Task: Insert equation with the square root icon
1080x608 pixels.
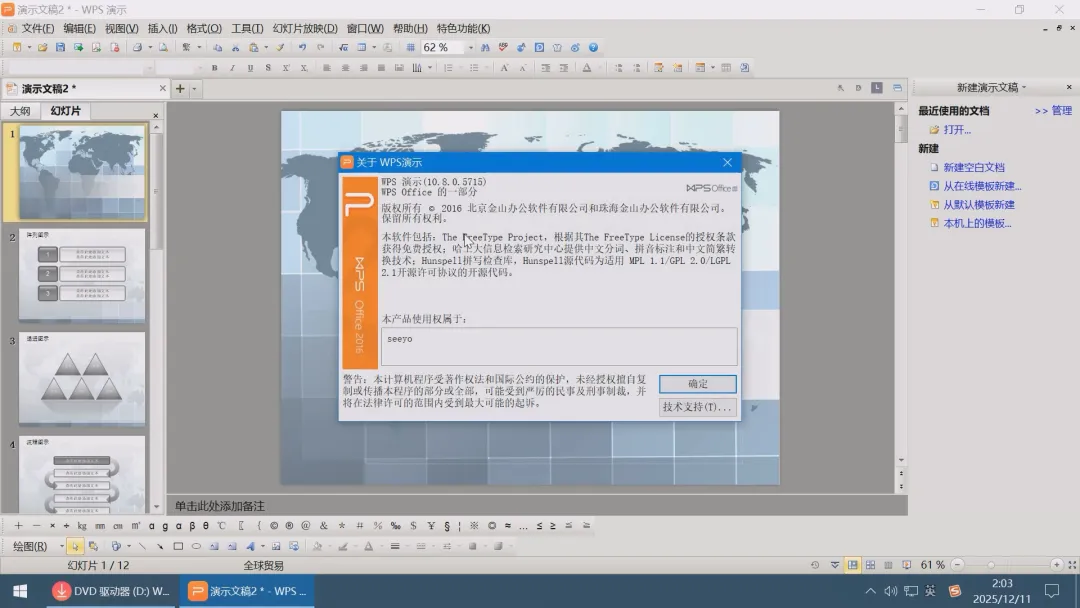Action: (343, 48)
